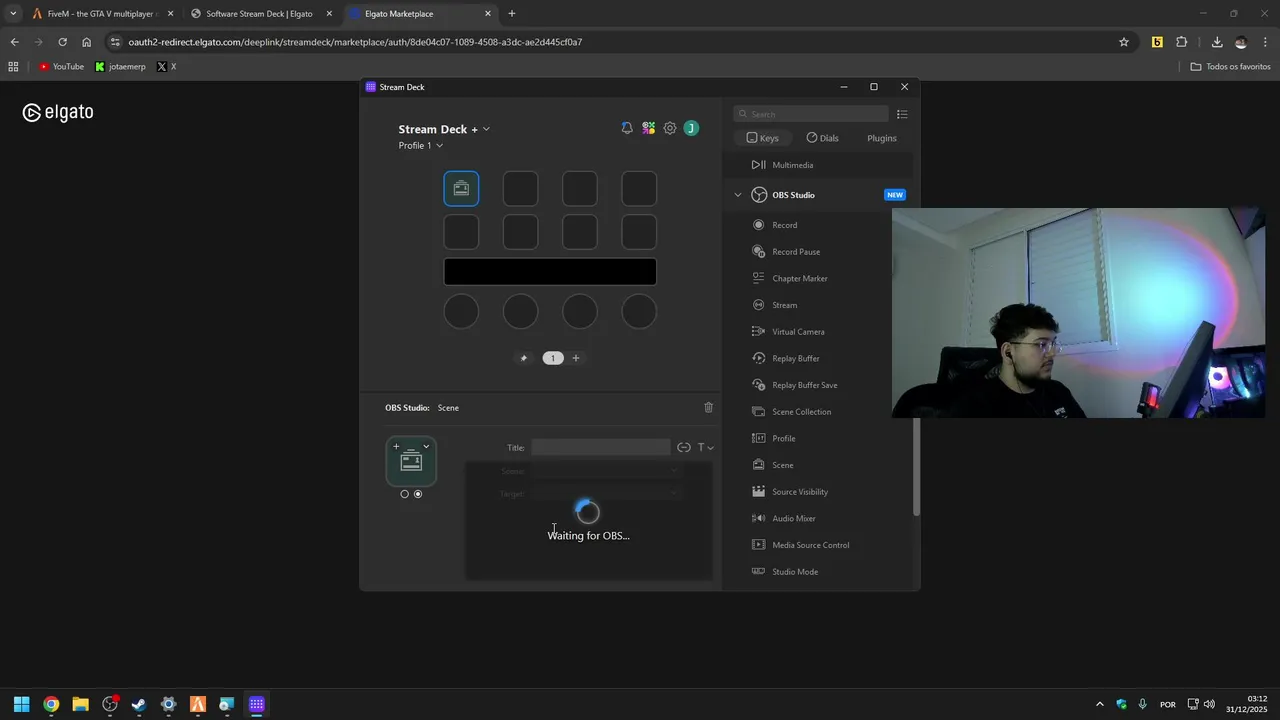Screen dimensions: 1280x720
Task: Select the Scene key on the deck canvas
Action: point(461,188)
